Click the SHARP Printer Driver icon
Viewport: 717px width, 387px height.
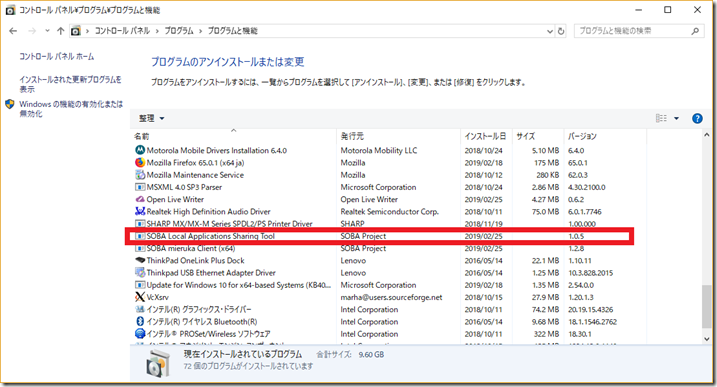coord(140,224)
